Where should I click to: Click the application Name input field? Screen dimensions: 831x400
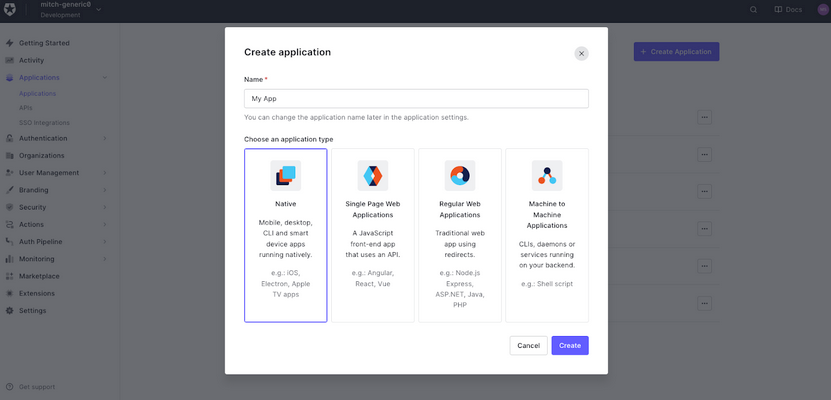(x=416, y=99)
